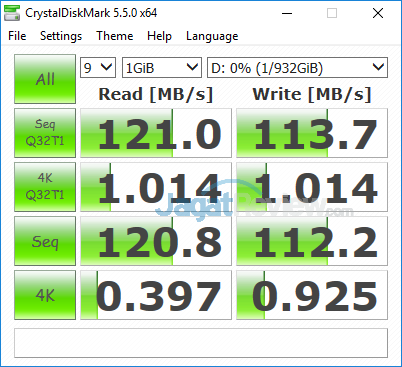Click the empty comment field at bottom

coord(201,343)
